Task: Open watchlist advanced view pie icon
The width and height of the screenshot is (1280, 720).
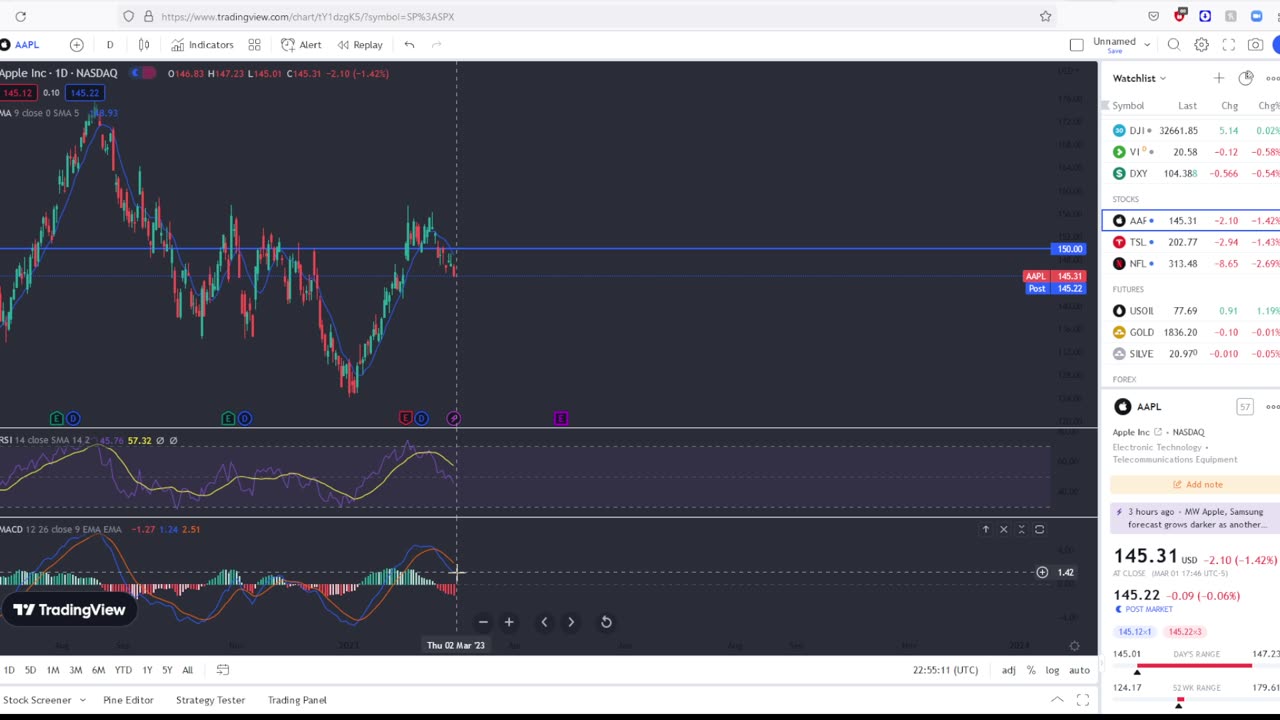Action: [1245, 78]
